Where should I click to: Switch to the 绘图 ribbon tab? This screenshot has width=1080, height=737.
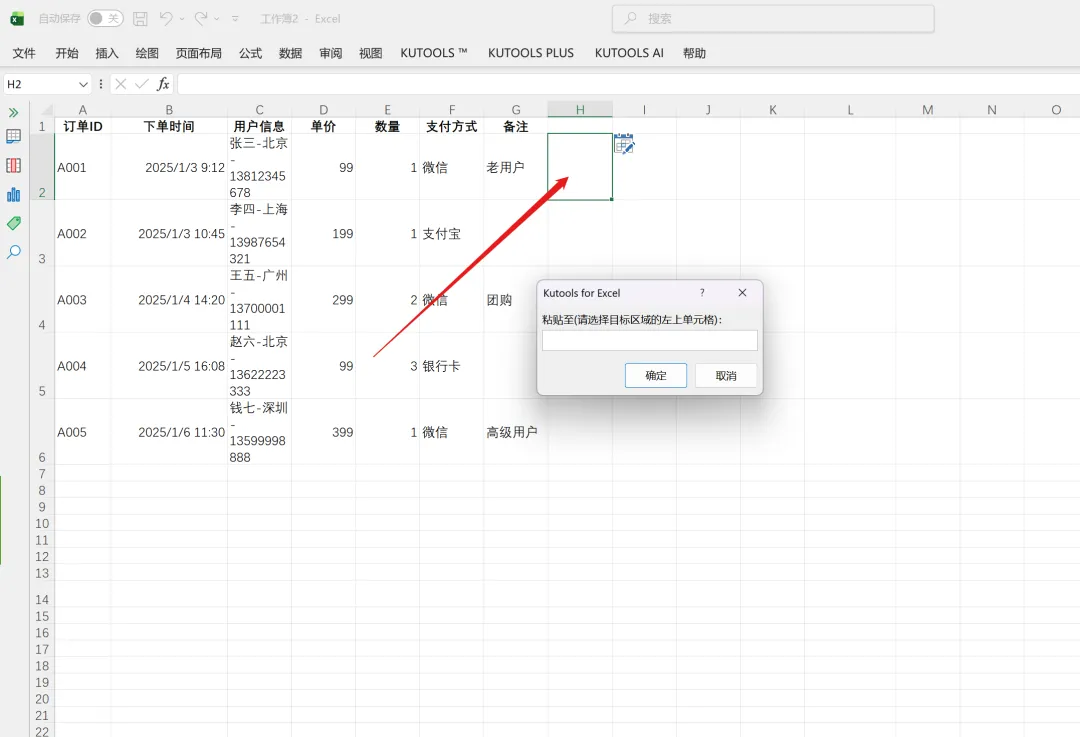coord(147,53)
